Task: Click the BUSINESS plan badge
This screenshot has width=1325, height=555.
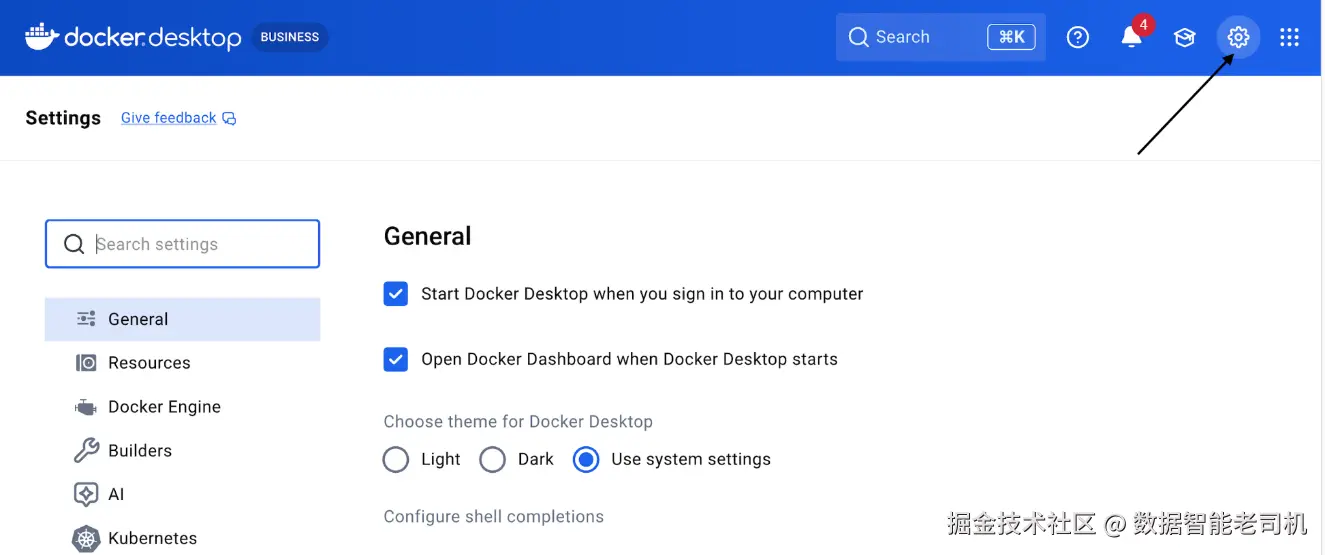Action: pyautogui.click(x=290, y=37)
